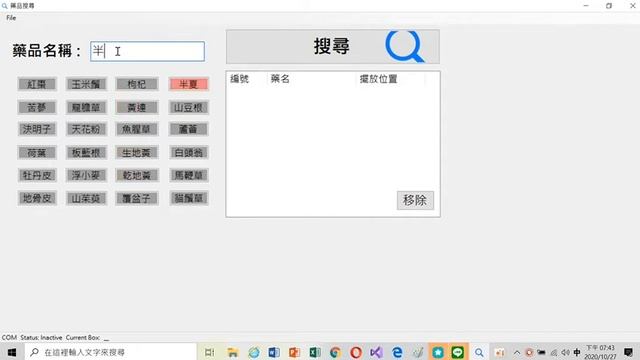Open the taskbar clock showing 07:43

pos(600,352)
